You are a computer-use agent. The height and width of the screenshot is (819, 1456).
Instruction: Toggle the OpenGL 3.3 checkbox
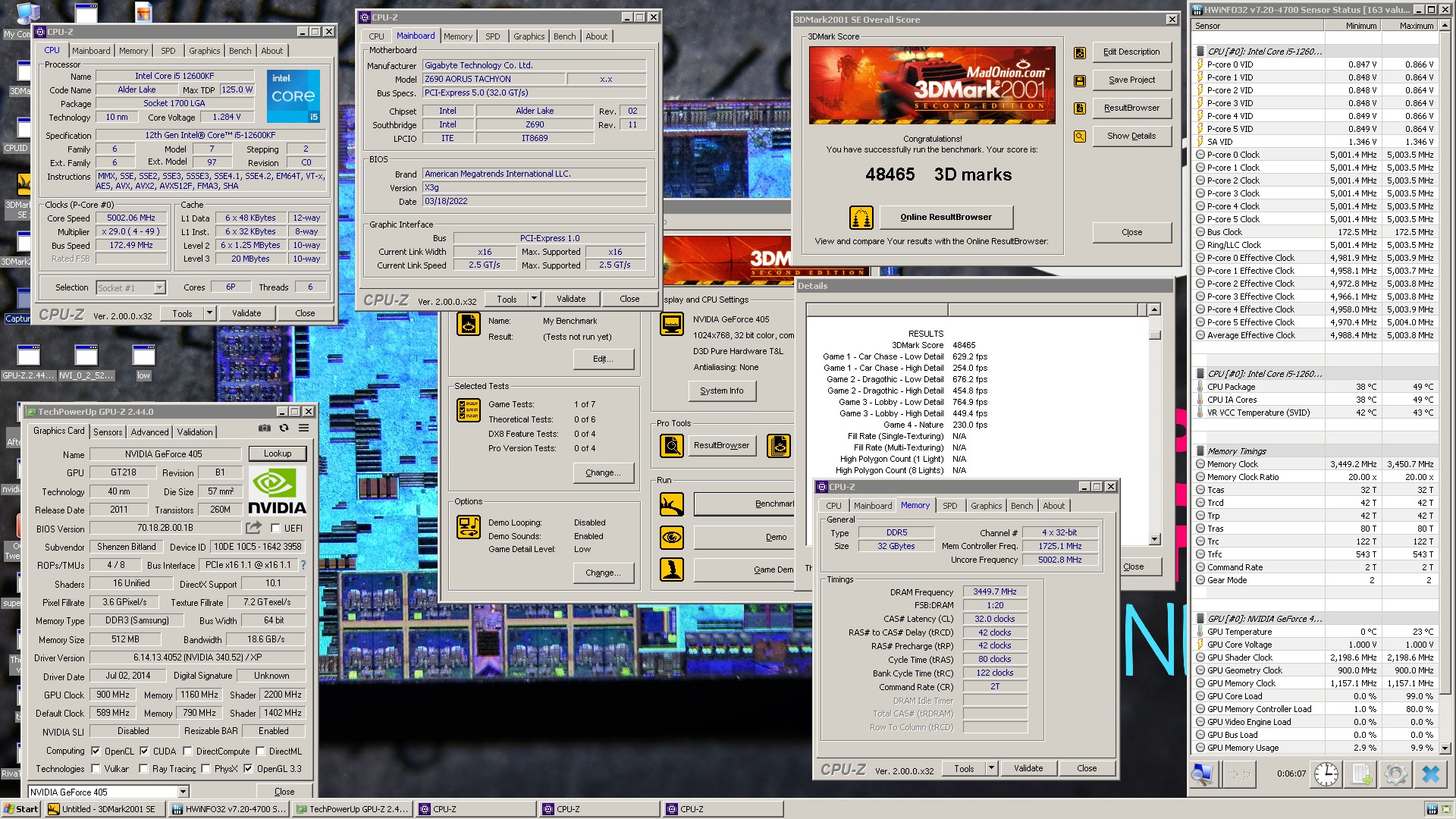(x=248, y=769)
